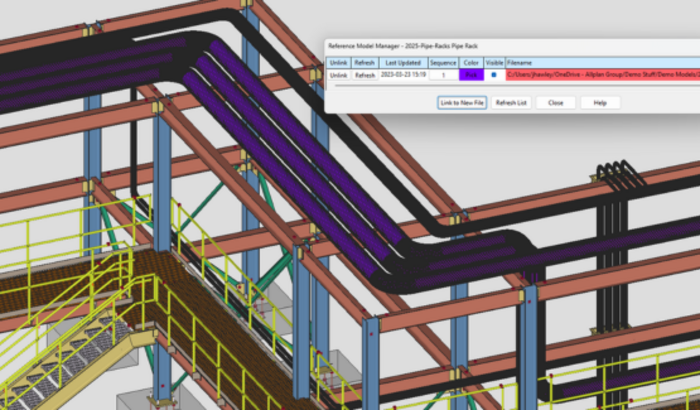Click the Unlink column header
The height and width of the screenshot is (410, 700).
[339, 63]
